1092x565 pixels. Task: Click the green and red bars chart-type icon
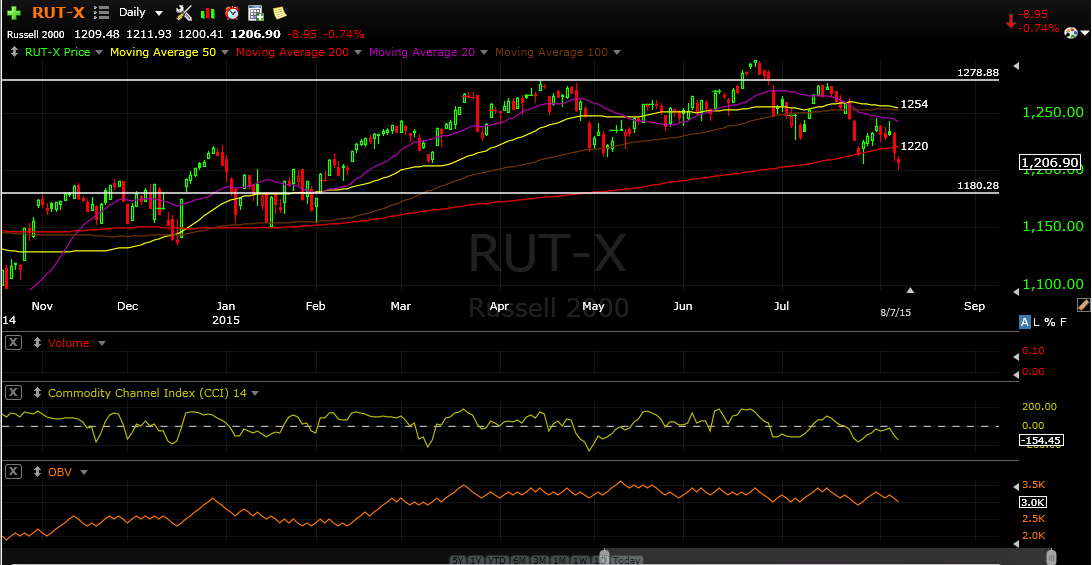point(208,13)
